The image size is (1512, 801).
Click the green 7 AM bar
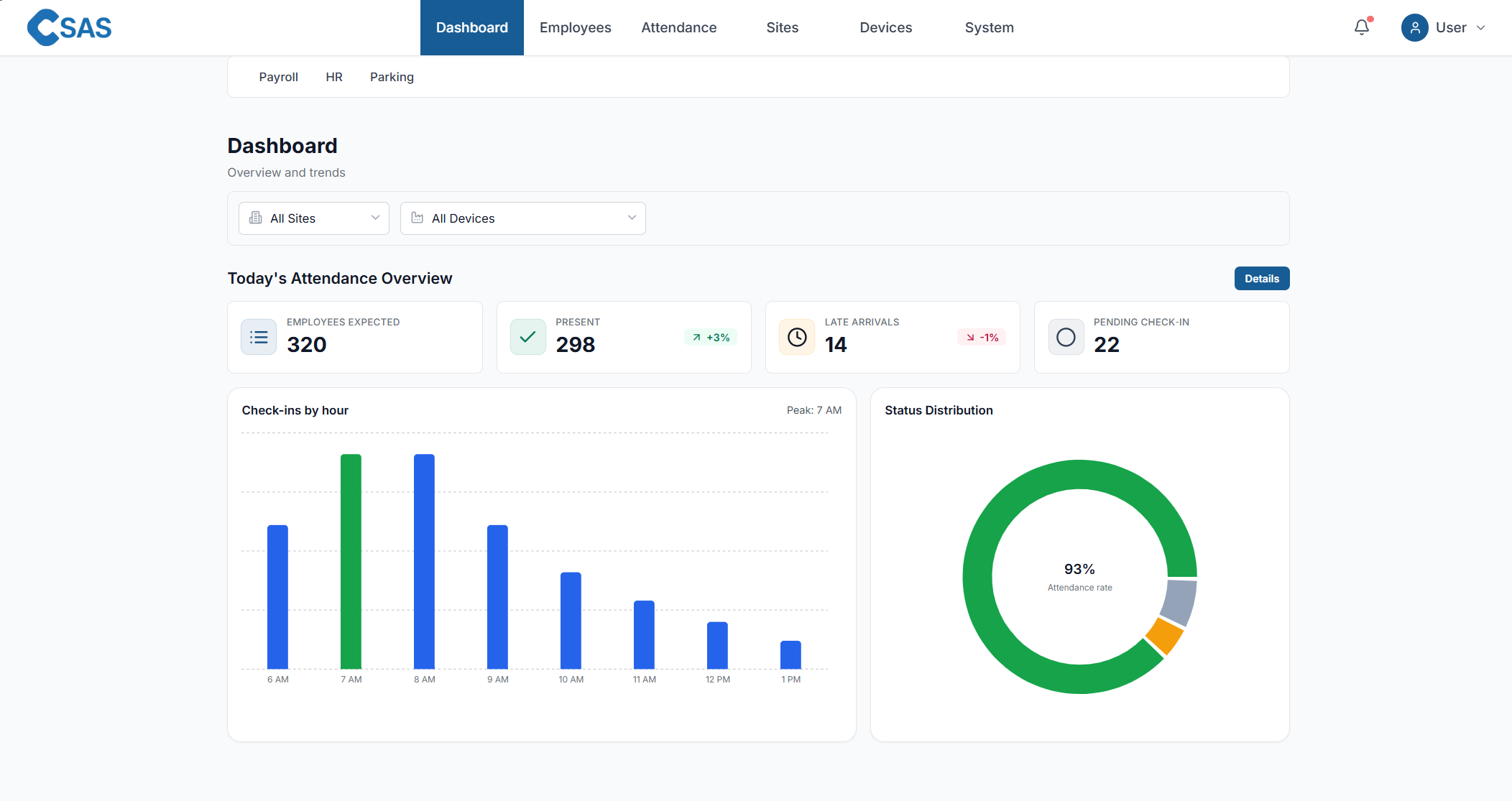tap(351, 560)
